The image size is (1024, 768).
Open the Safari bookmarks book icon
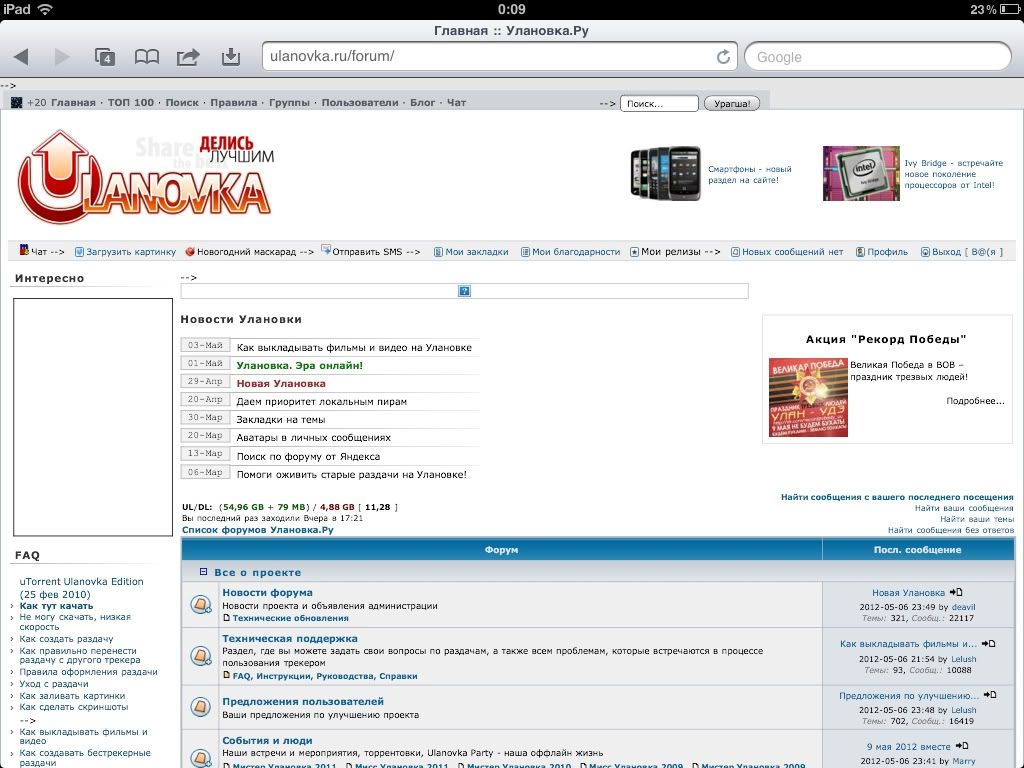click(147, 57)
